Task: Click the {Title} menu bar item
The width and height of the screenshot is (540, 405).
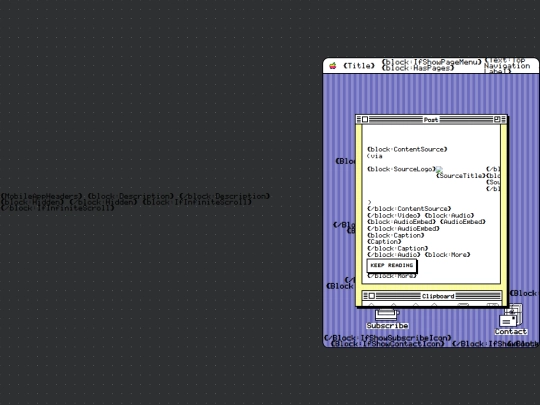Action: point(359,66)
